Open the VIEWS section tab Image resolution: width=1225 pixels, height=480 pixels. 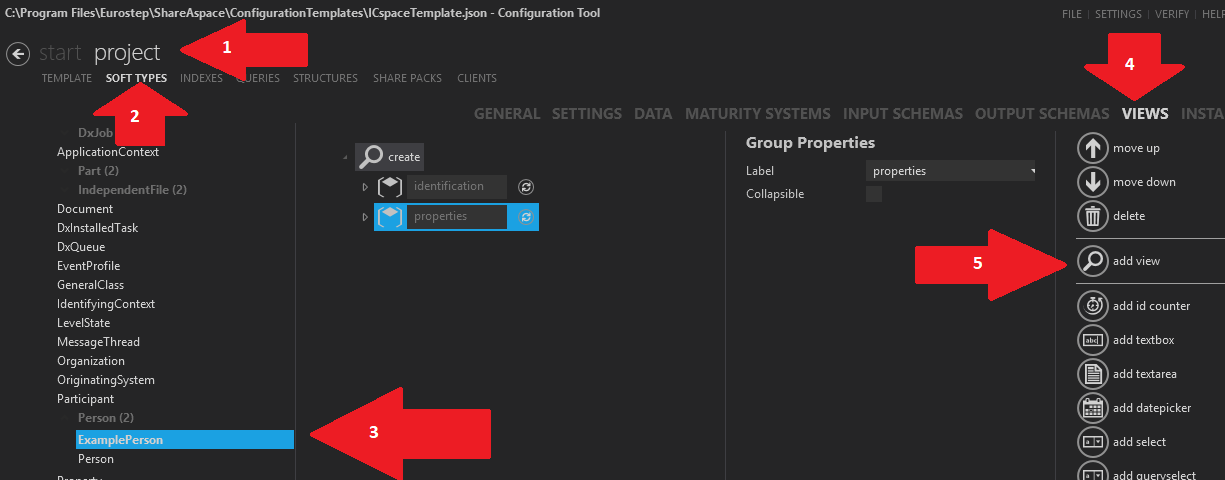click(x=1146, y=114)
